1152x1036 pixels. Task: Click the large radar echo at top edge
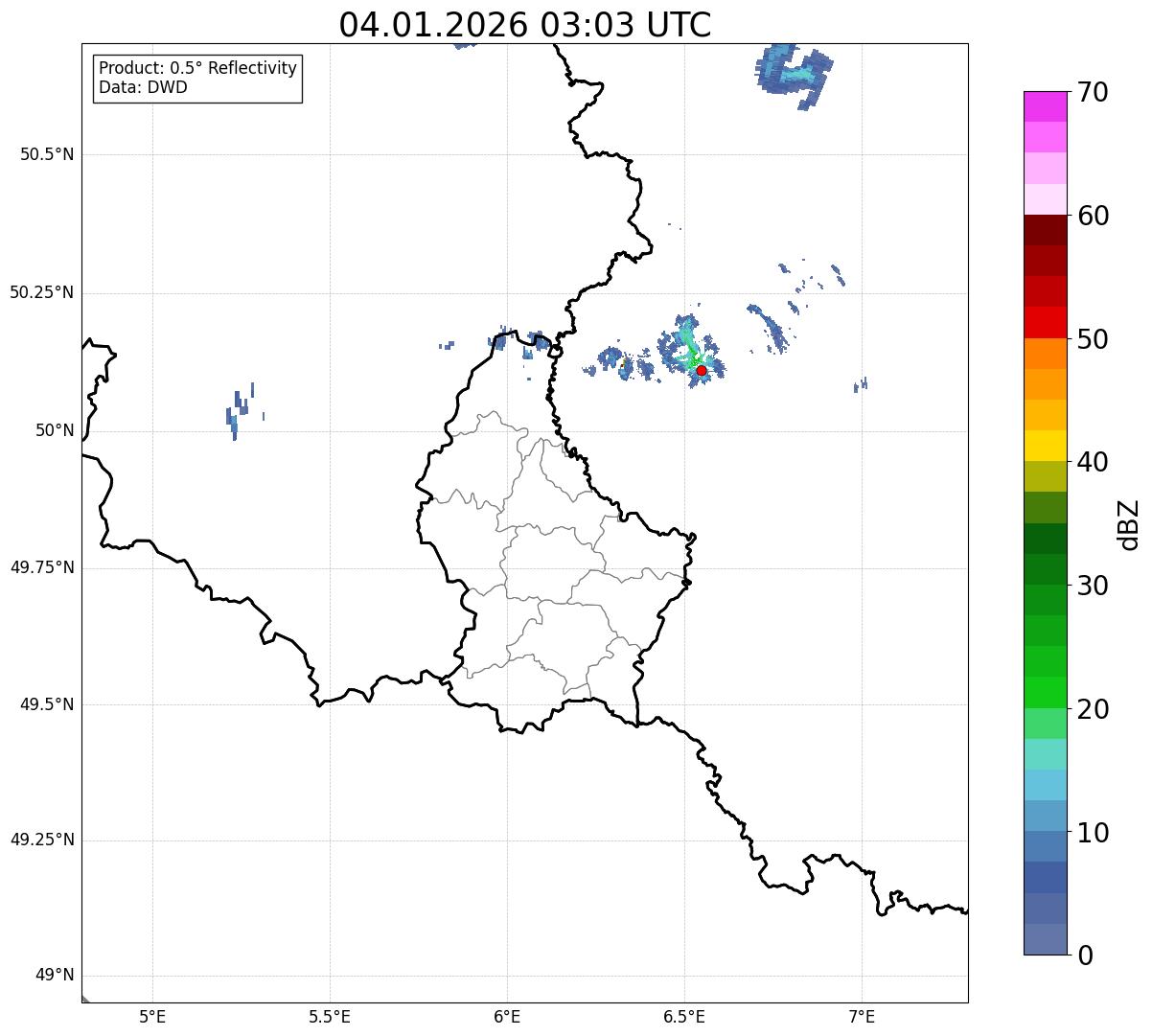tap(794, 74)
